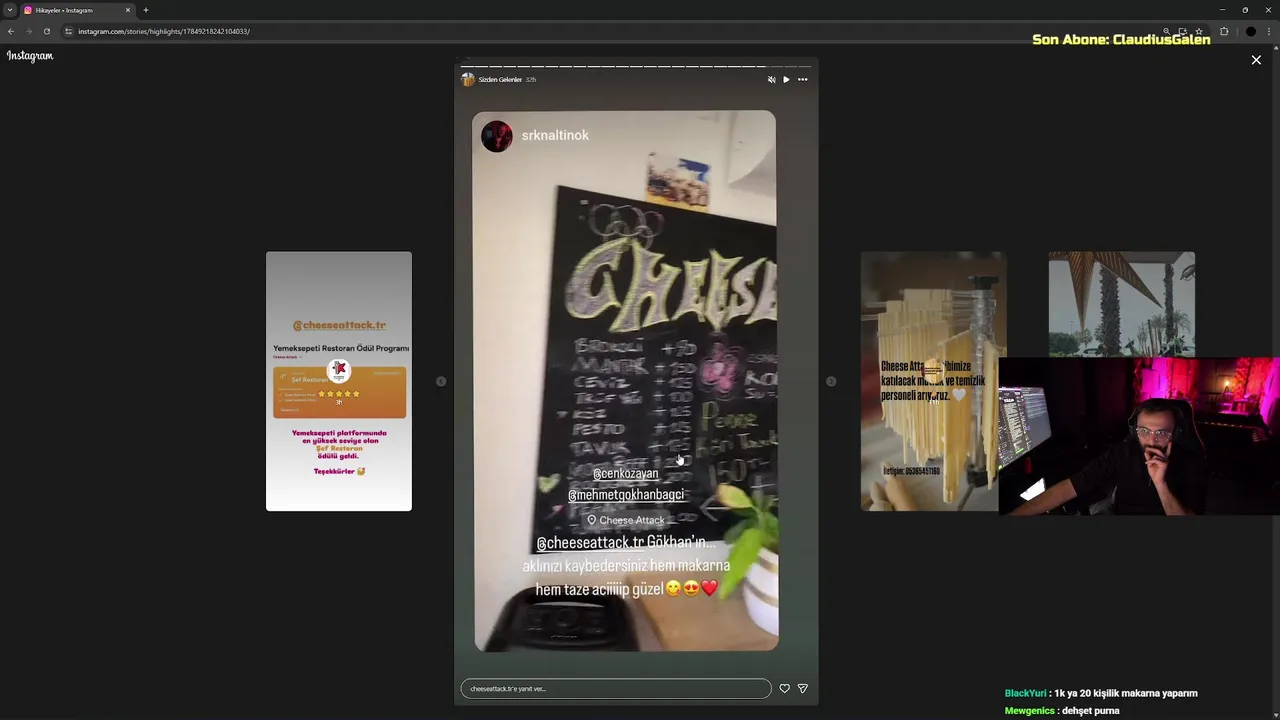This screenshot has height=720, width=1280.
Task: Click the reply to cheeseattack.tr input field
Action: tap(616, 688)
